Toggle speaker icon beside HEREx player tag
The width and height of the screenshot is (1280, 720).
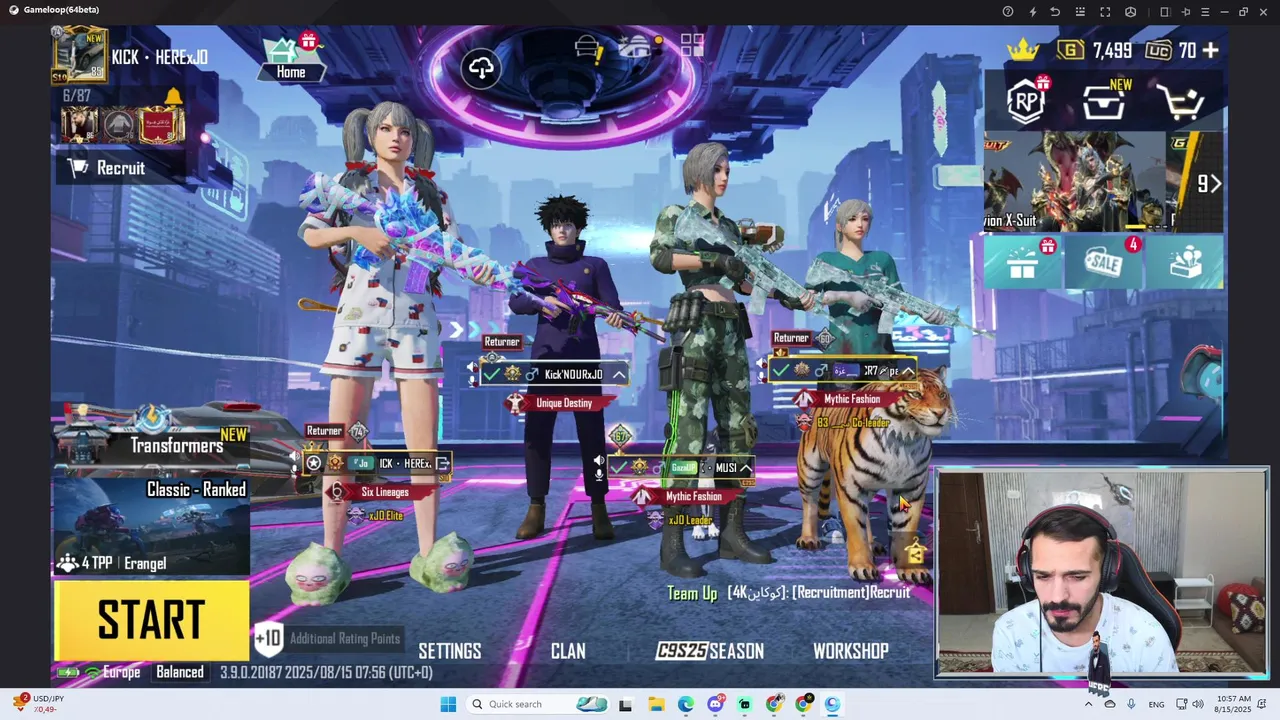pos(295,457)
